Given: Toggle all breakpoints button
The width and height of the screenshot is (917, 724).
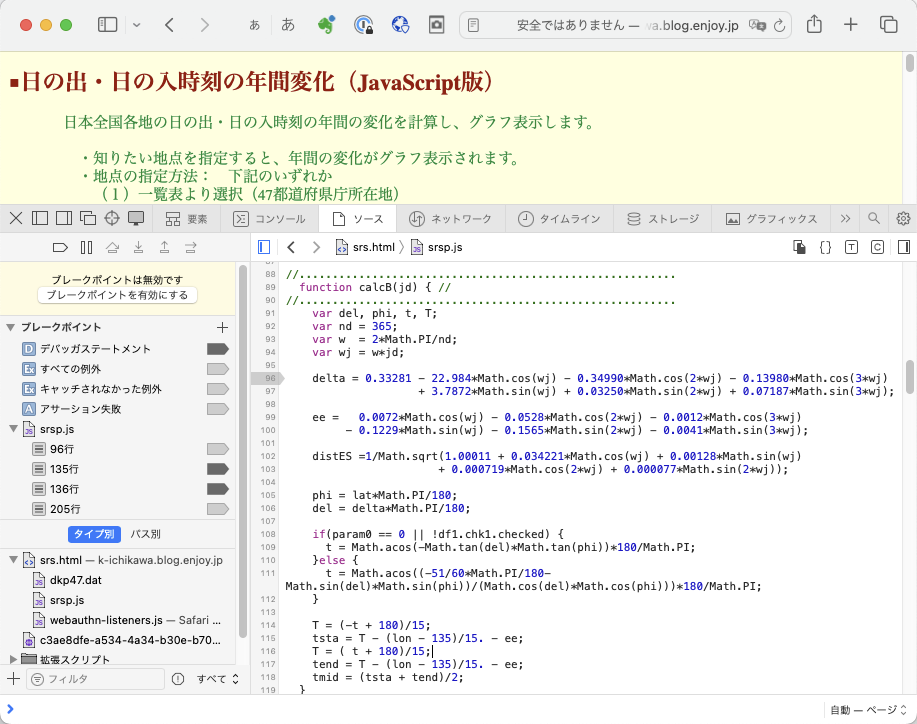Looking at the screenshot, I should [60, 247].
